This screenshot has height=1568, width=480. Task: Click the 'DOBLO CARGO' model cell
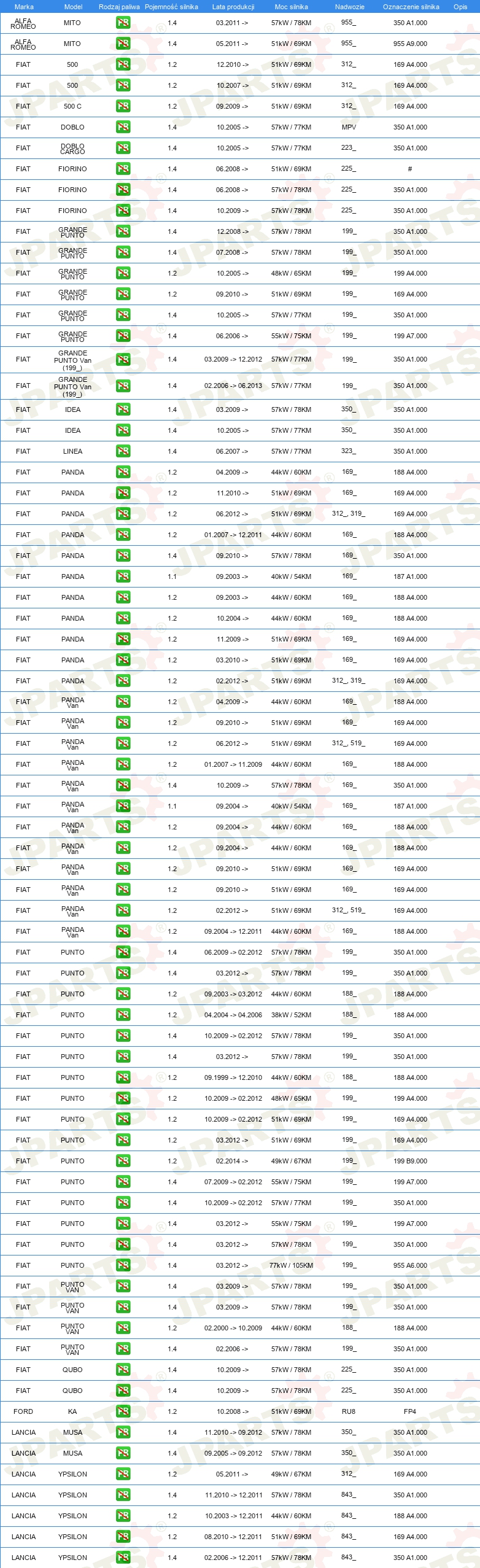click(72, 149)
